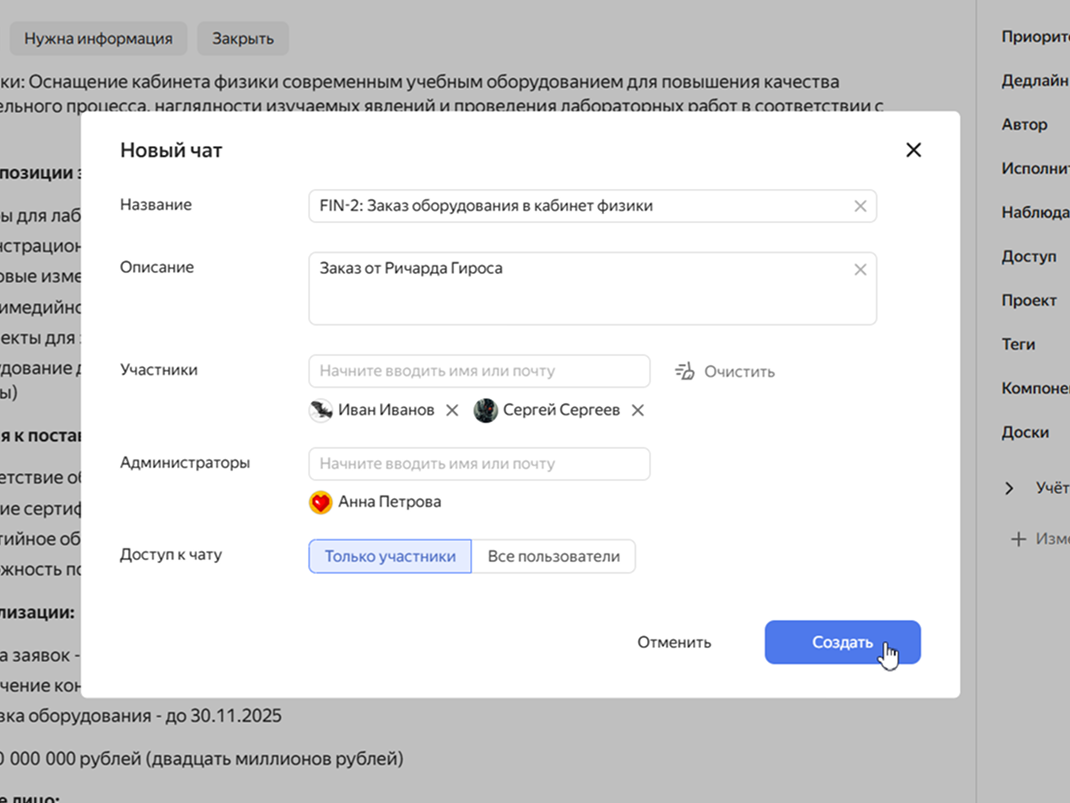The image size is (1070, 803).
Task: Click the plus icon in the sidebar
Action: point(1018,539)
